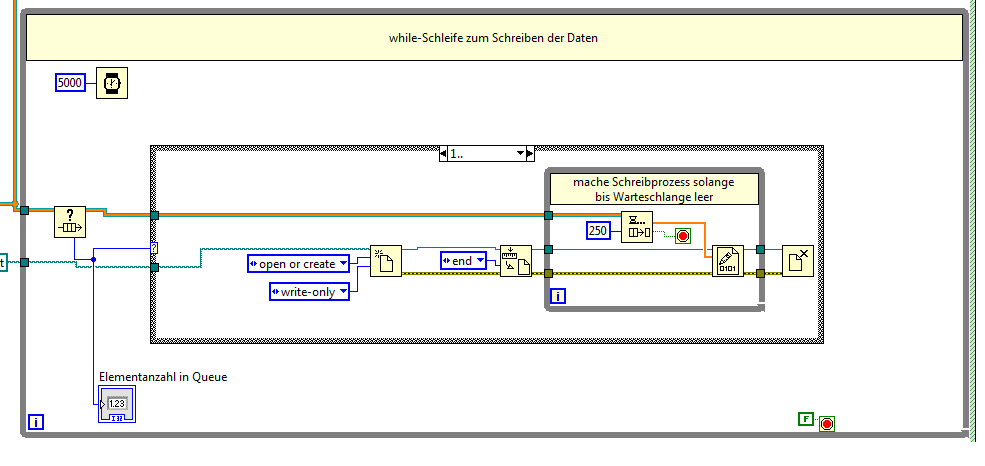Screen dimensions: 985x466
Task: Click inner loop stop condition terminal
Action: pos(682,237)
